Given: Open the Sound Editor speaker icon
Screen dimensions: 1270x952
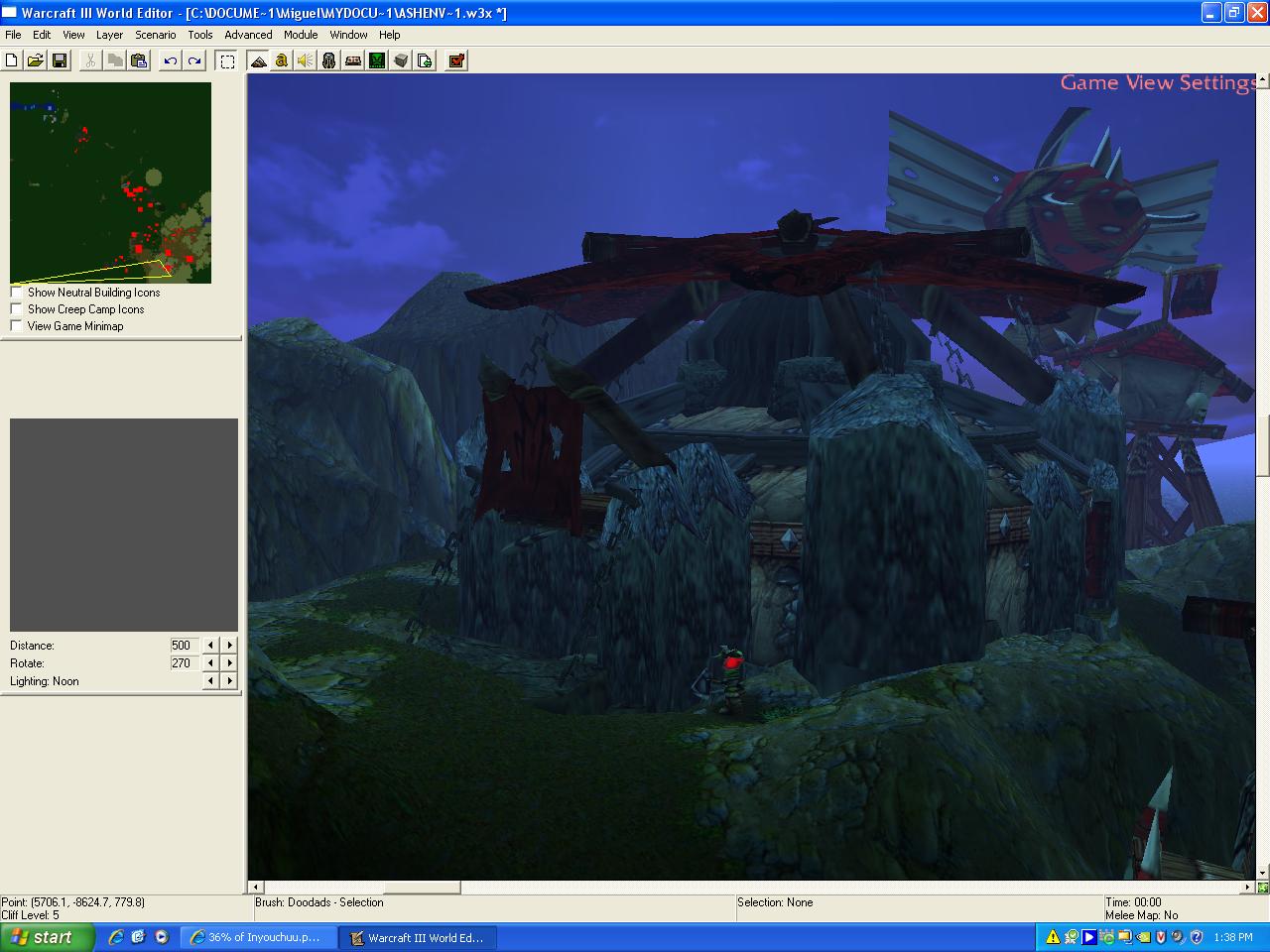Looking at the screenshot, I should (x=306, y=60).
